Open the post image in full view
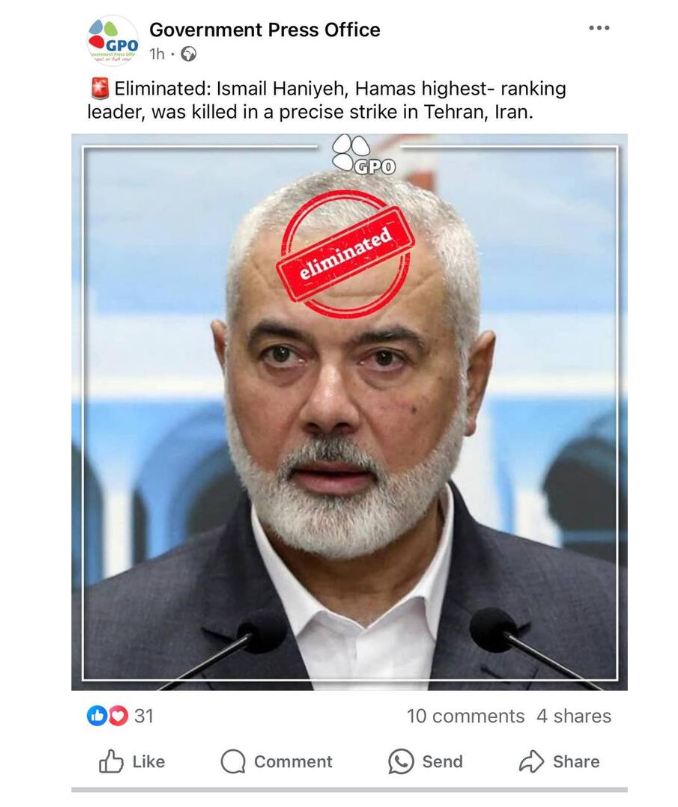 coord(349,412)
